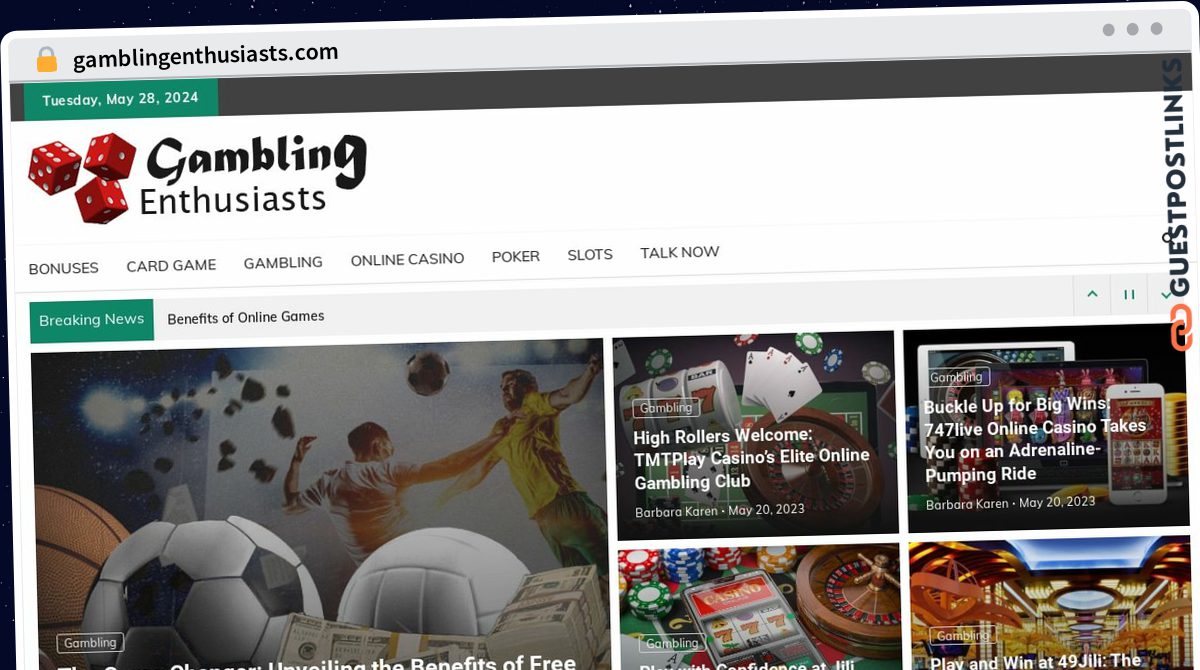The image size is (1200, 670).
Task: Show next breaking news with down arrow
Action: tap(1165, 294)
